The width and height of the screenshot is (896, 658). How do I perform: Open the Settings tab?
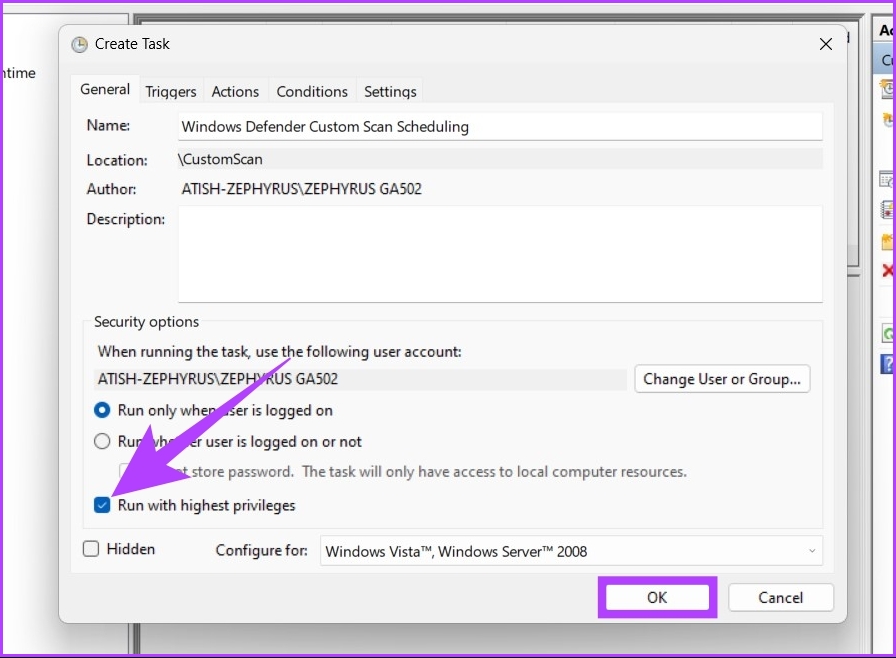coord(390,91)
